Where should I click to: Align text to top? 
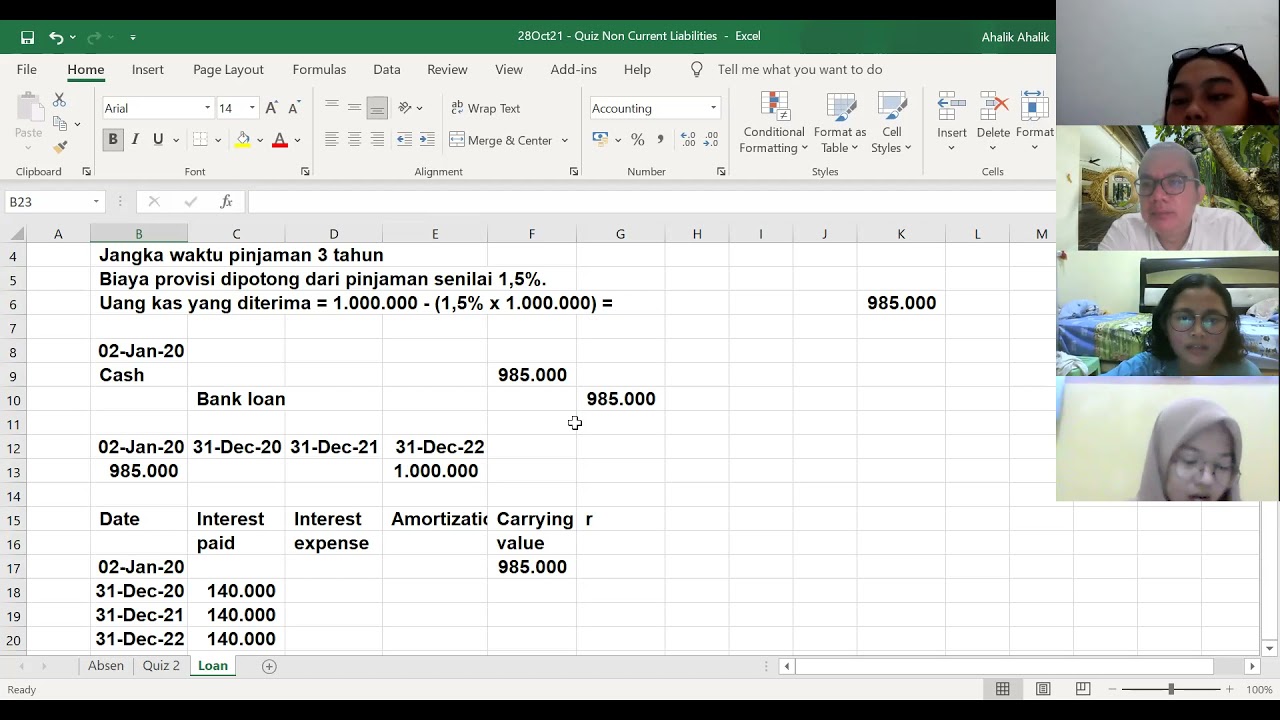coord(331,108)
